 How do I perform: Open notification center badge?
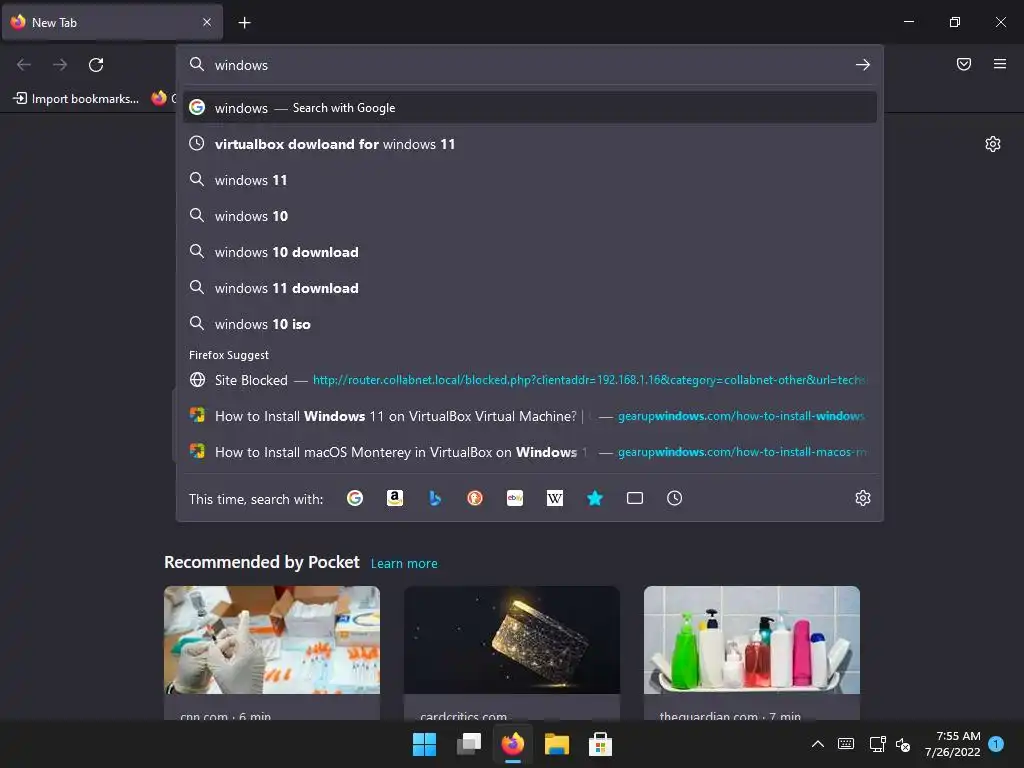996,744
